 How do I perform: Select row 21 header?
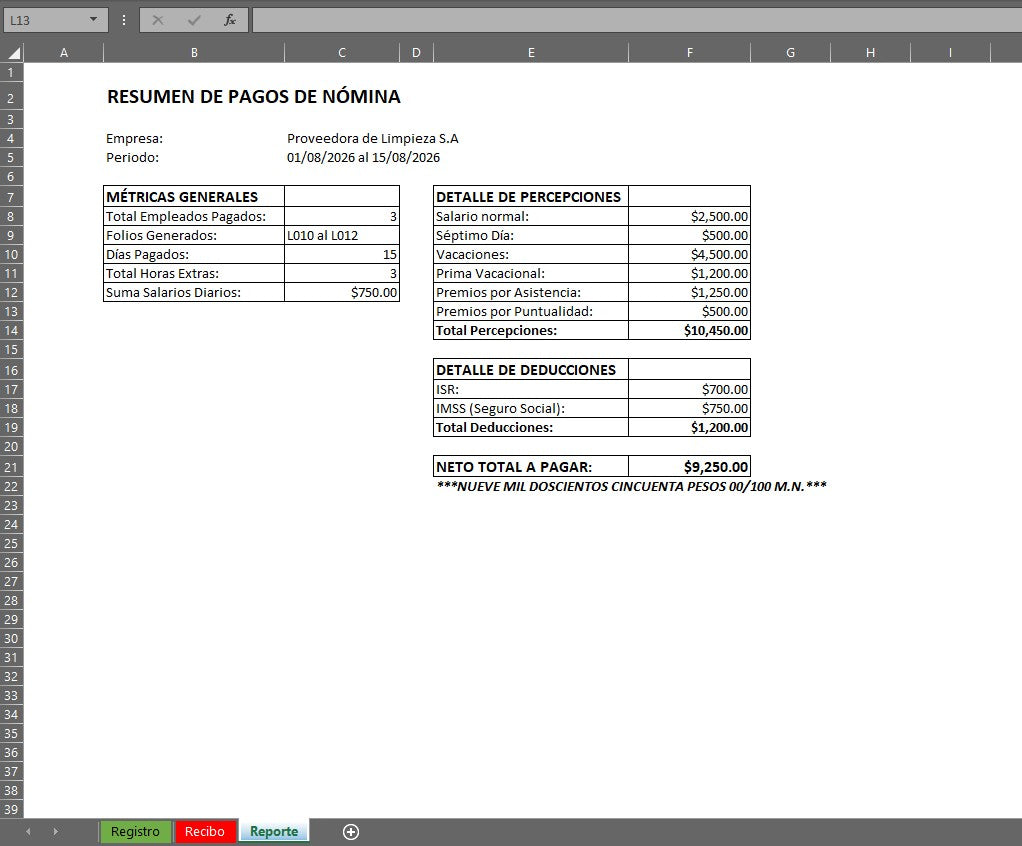(x=11, y=467)
